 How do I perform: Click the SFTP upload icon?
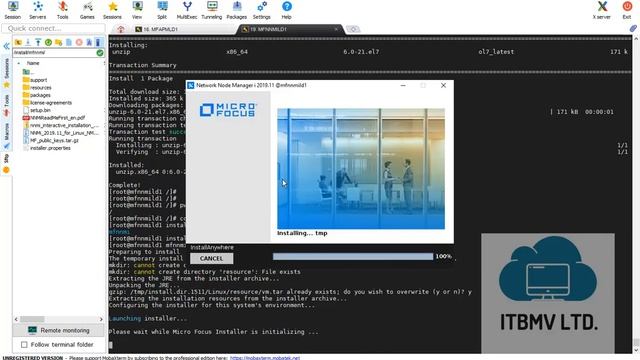pyautogui.click(x=38, y=42)
